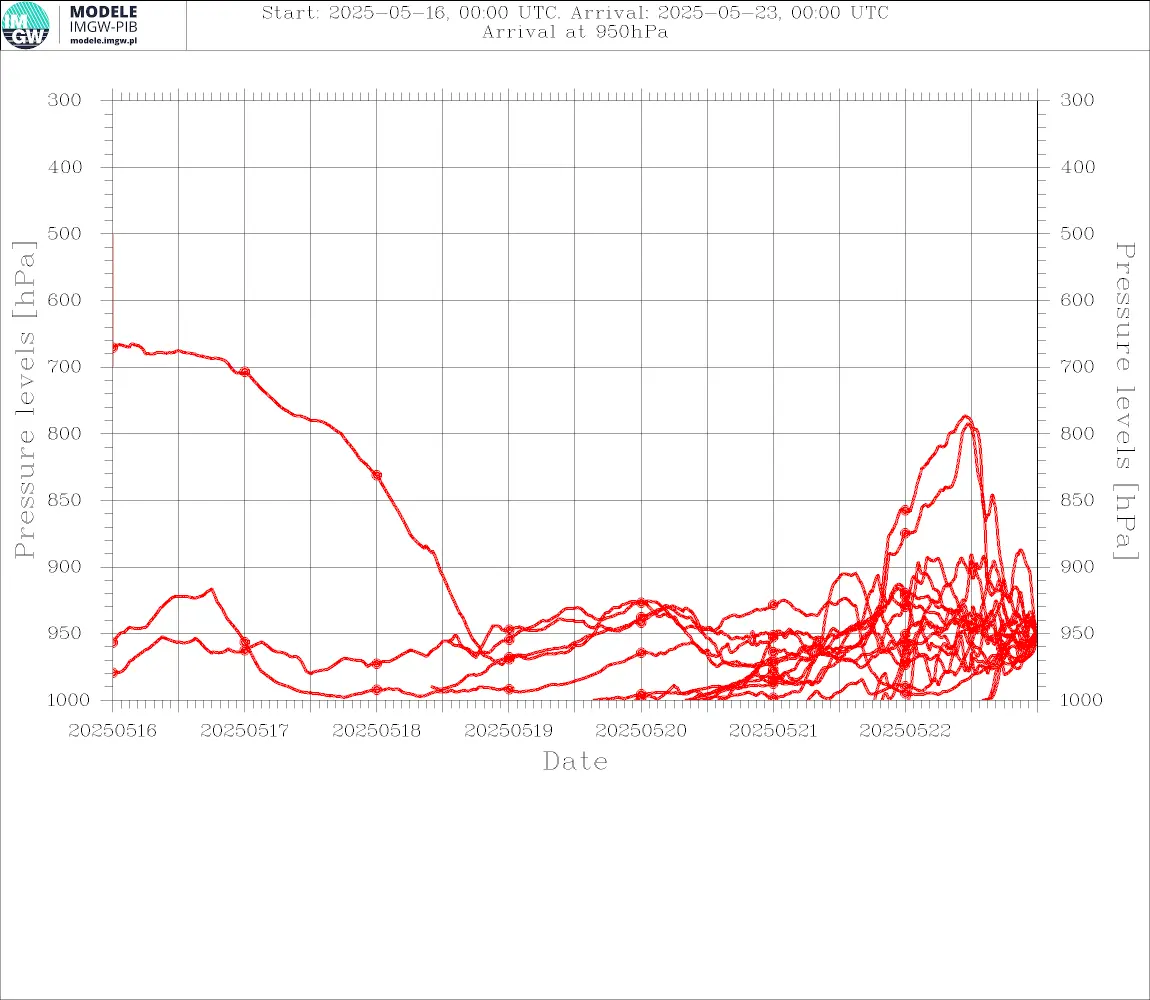The height and width of the screenshot is (1000, 1150).
Task: Click the left axis 900 label
Action: 65,567
